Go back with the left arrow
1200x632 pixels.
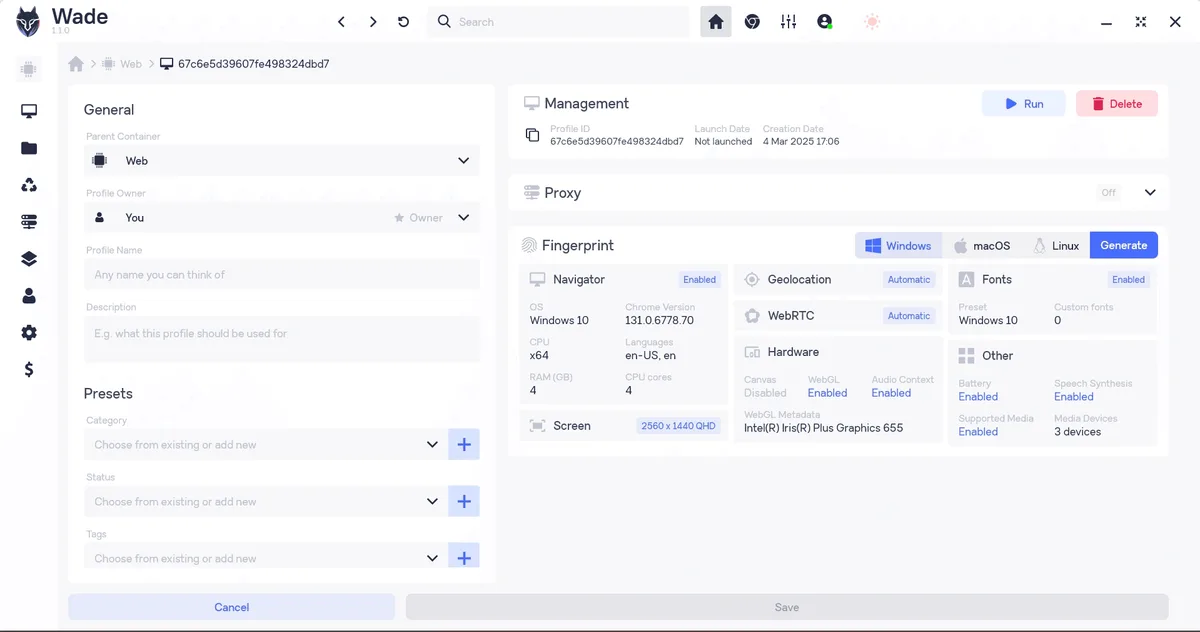(x=341, y=22)
